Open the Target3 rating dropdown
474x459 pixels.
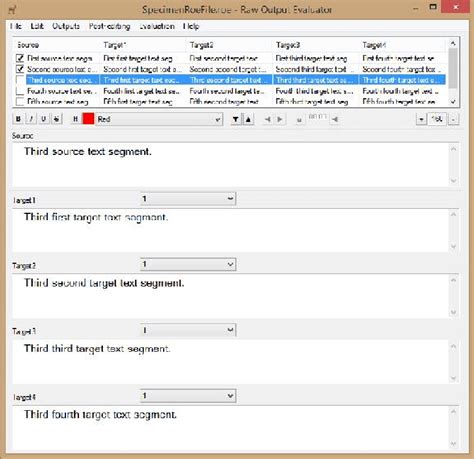(188, 330)
